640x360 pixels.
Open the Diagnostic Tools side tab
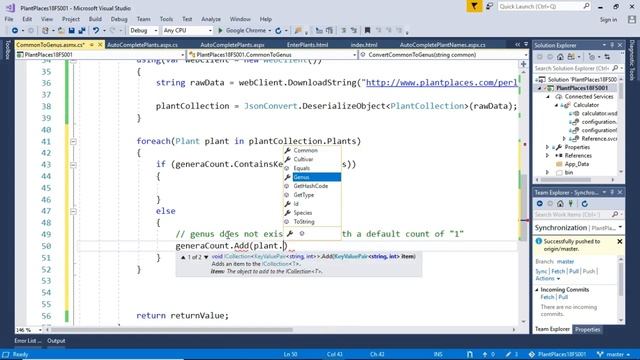coord(632,60)
